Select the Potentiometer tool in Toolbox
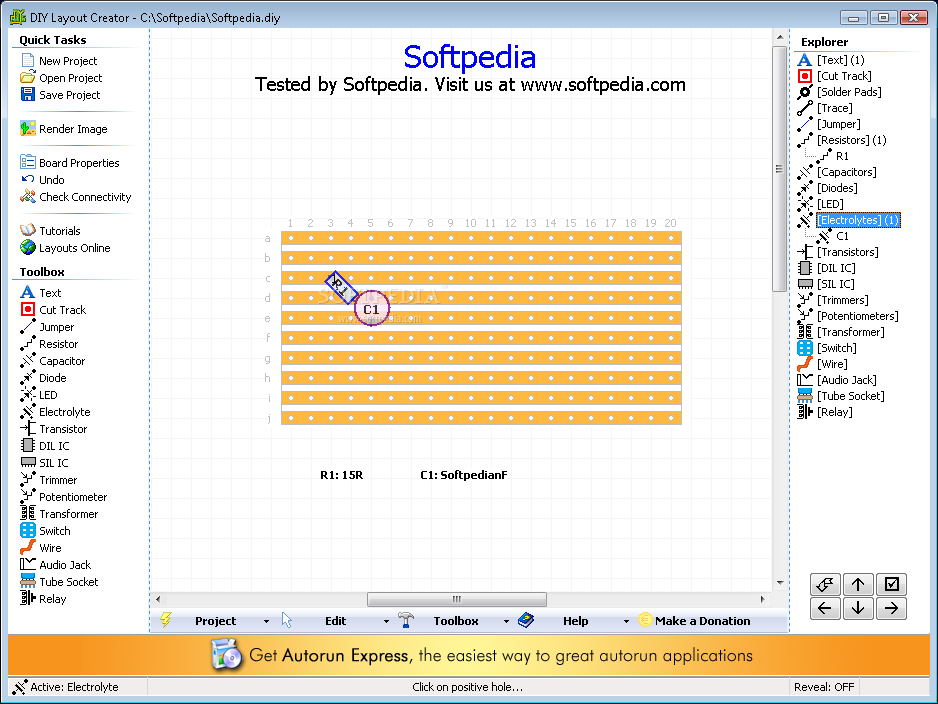The height and width of the screenshot is (704, 938). pos(63,497)
